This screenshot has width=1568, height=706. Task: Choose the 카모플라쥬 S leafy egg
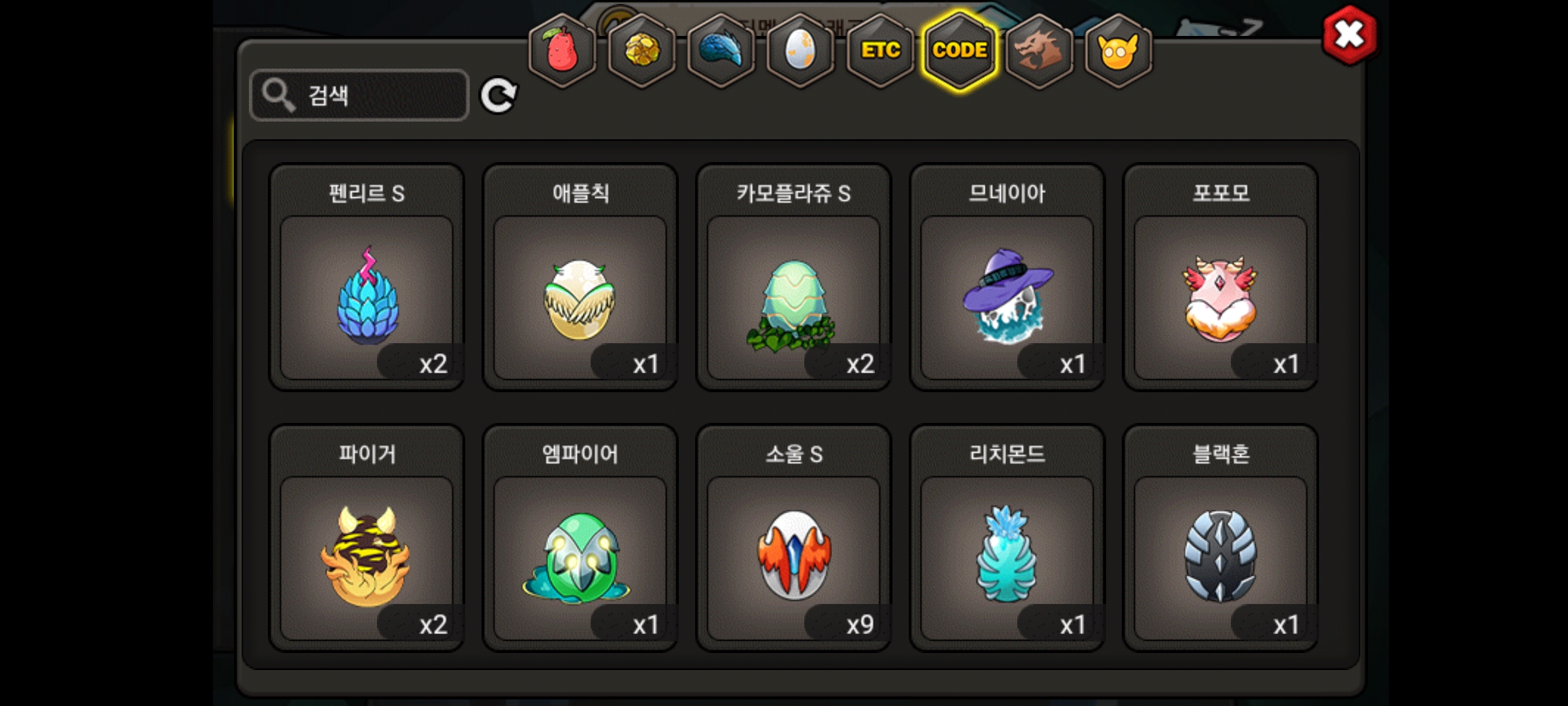pos(794,277)
